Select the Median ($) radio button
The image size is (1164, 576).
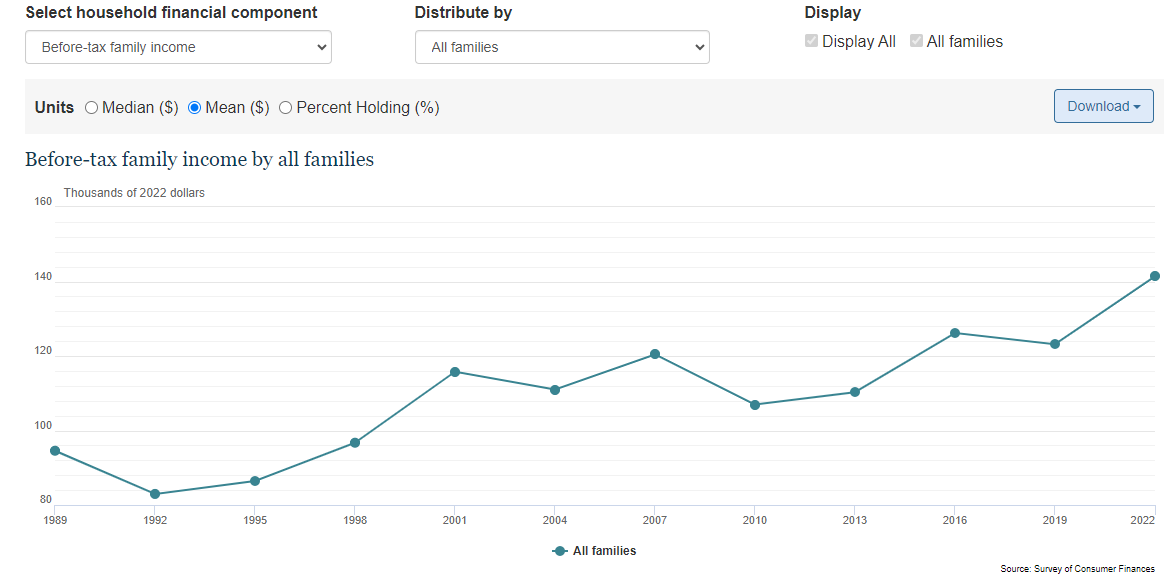[x=92, y=108]
